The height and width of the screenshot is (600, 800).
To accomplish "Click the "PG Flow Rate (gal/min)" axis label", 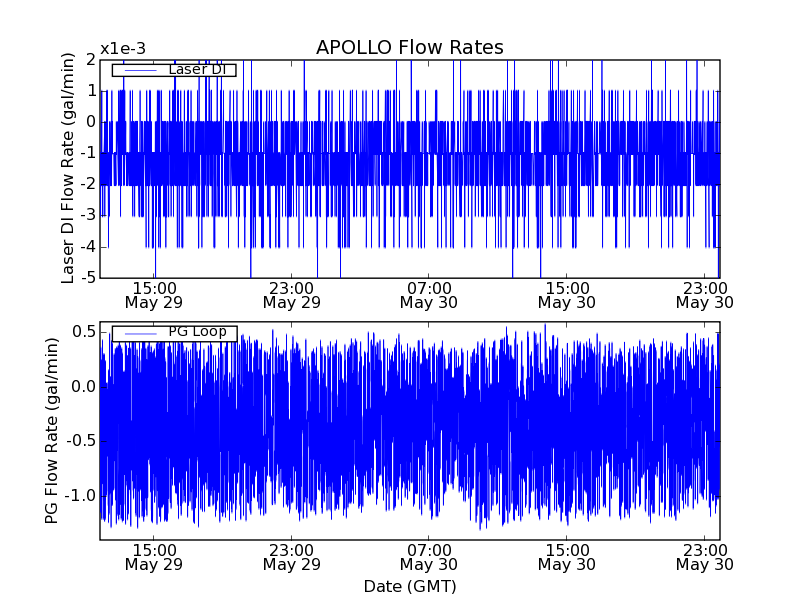I will pyautogui.click(x=52, y=430).
